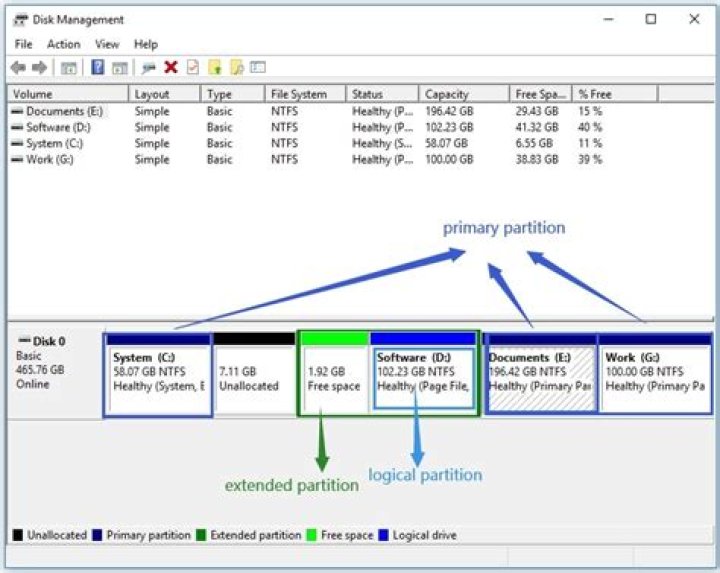Click the red X Delete icon
The height and width of the screenshot is (573, 720).
[171, 68]
